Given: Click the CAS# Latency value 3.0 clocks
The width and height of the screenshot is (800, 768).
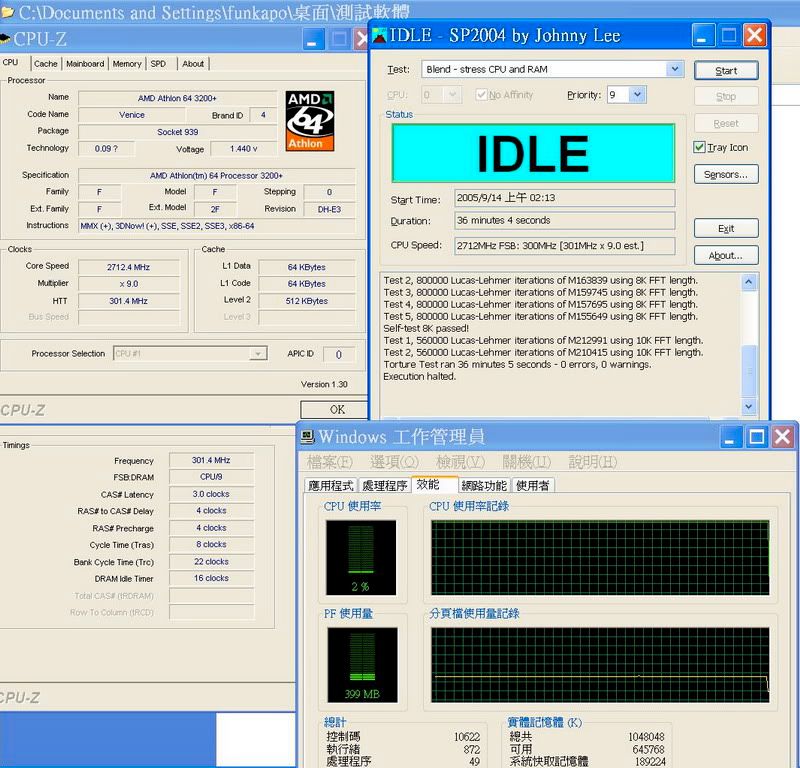Looking at the screenshot, I should [211, 494].
